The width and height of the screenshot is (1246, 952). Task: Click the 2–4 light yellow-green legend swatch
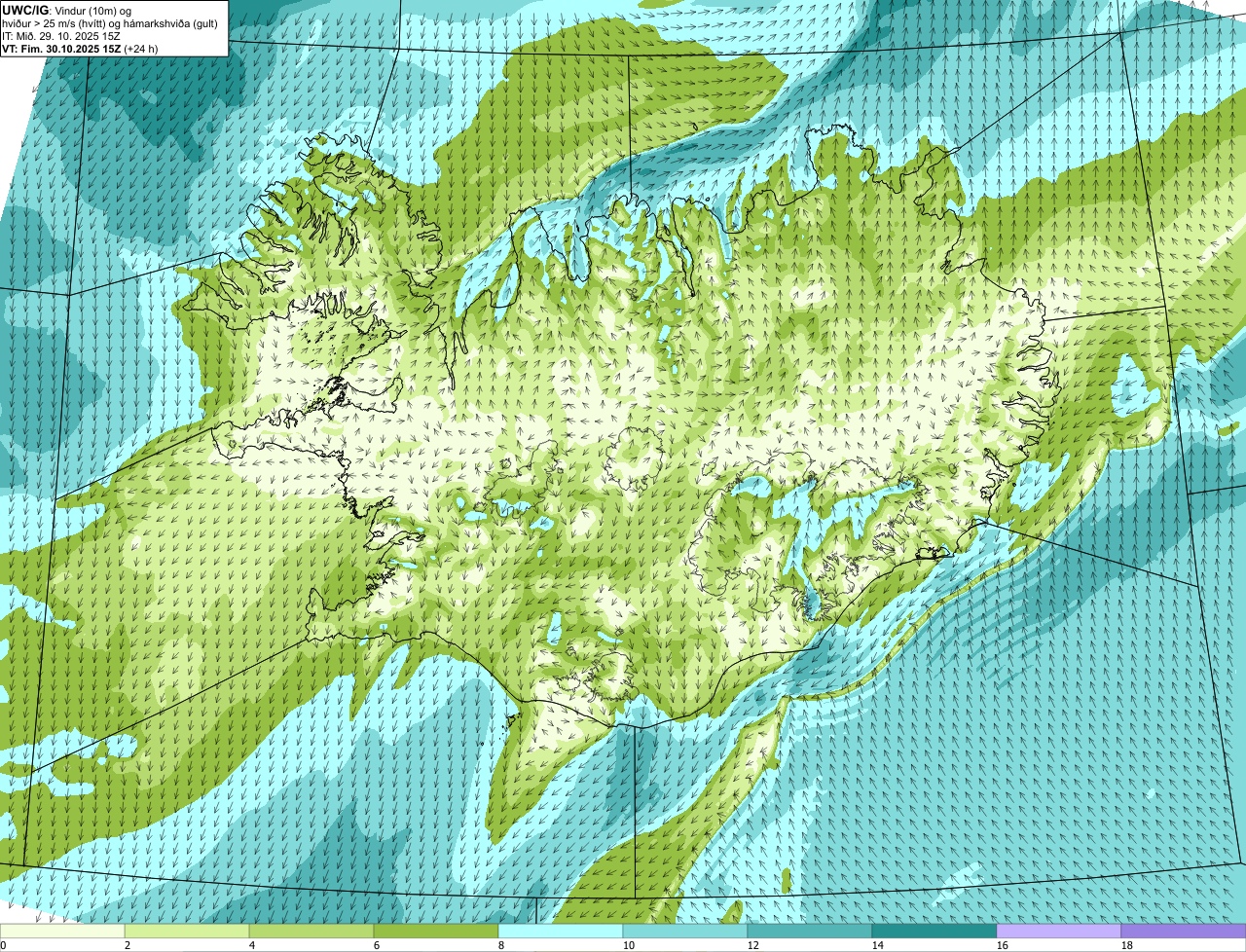[x=187, y=932]
